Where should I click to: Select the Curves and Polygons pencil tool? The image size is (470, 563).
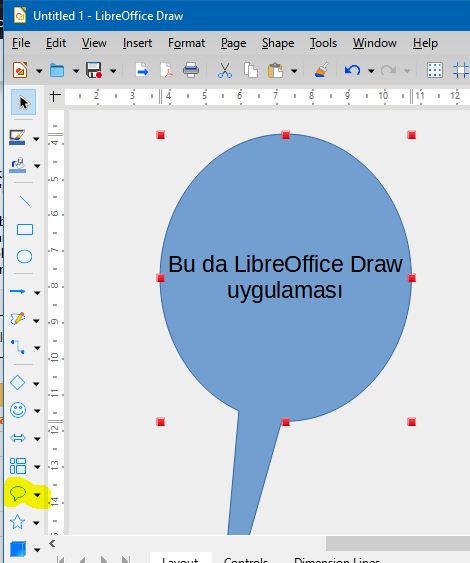click(18, 319)
